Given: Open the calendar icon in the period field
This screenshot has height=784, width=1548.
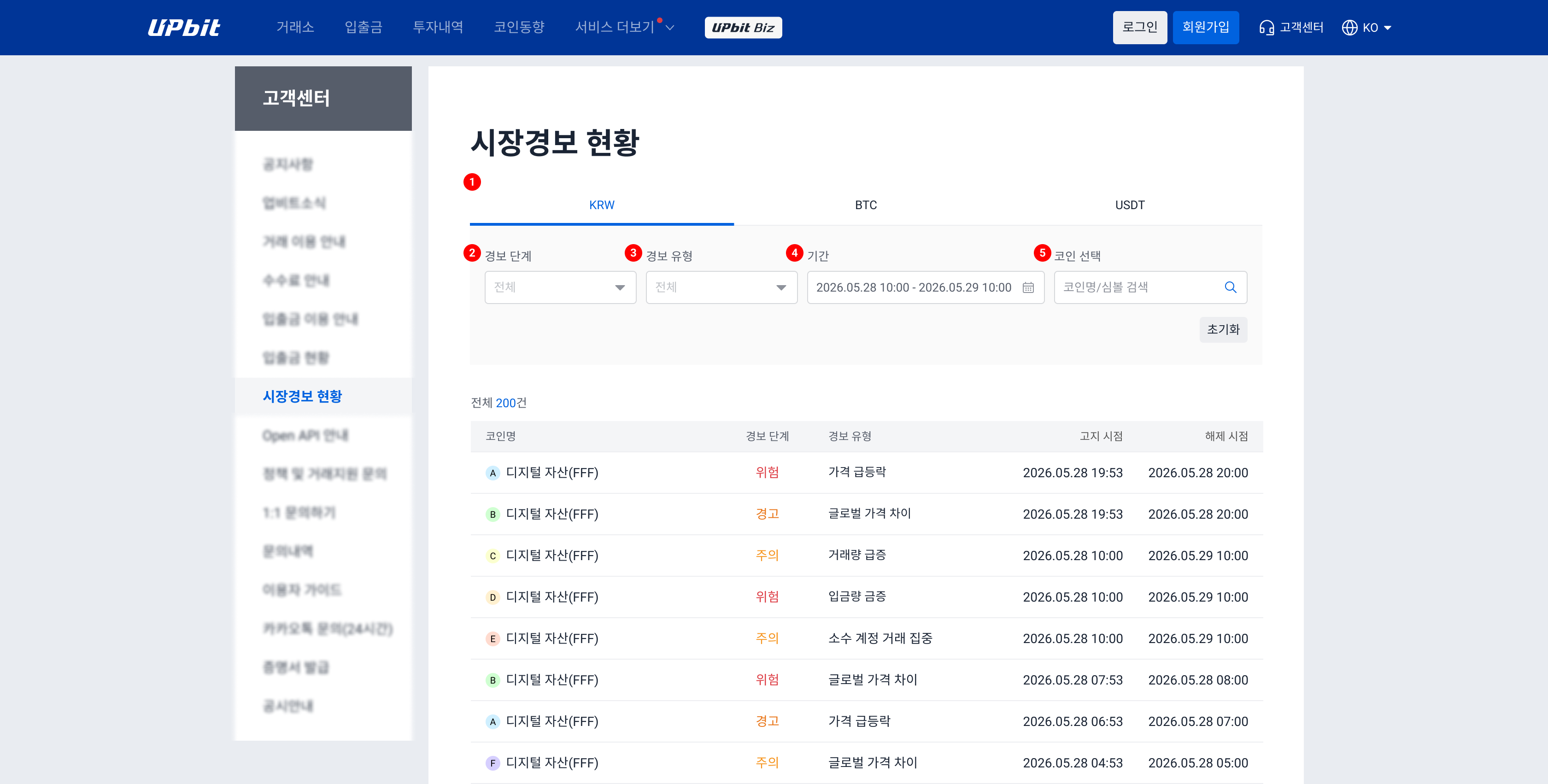Looking at the screenshot, I should coord(1028,288).
